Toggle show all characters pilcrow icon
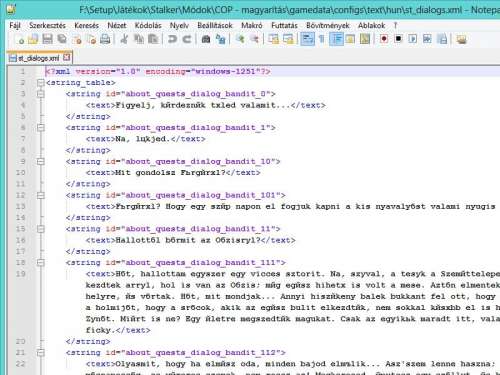Viewport: 500px width, 375px height. tap(322, 39)
